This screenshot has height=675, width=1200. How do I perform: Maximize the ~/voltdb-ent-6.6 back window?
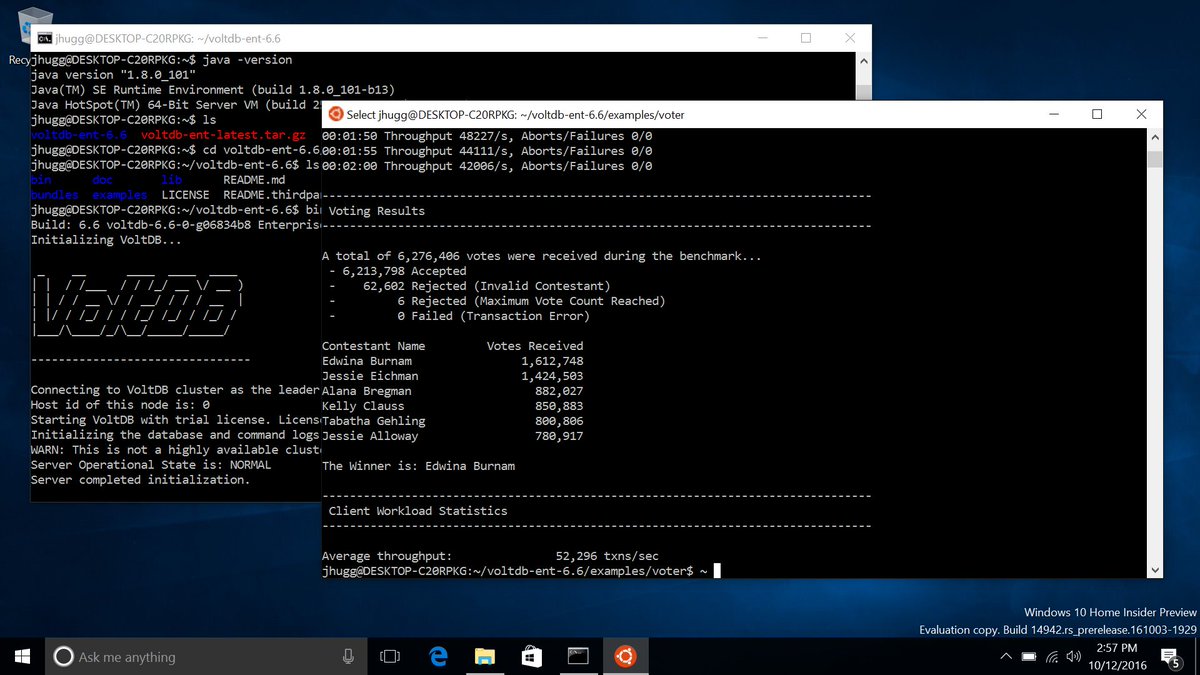(805, 38)
